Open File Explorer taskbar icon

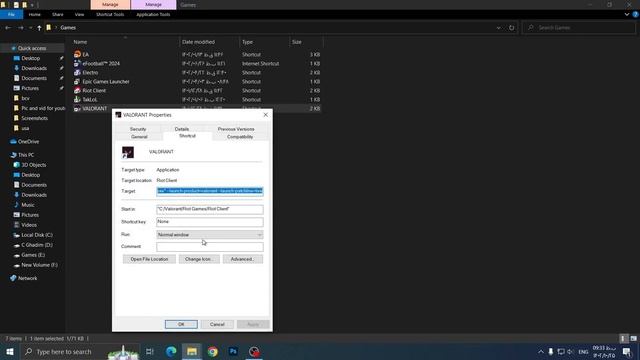(192, 351)
